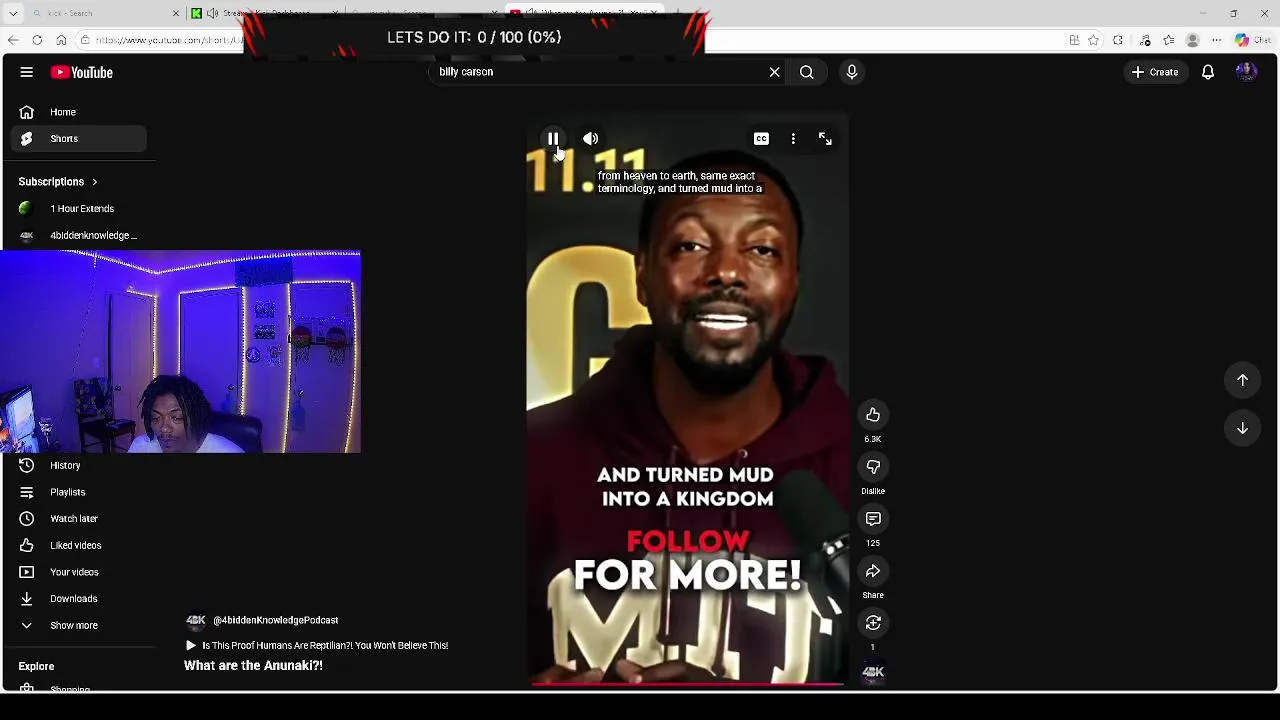The height and width of the screenshot is (720, 1280).
Task: Select Shorts in the sidebar
Action: 80,139
